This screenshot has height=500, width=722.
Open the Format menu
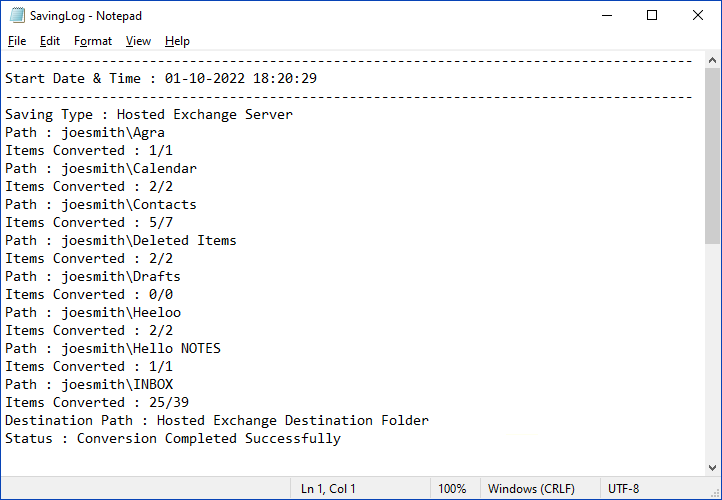pyautogui.click(x=93, y=41)
